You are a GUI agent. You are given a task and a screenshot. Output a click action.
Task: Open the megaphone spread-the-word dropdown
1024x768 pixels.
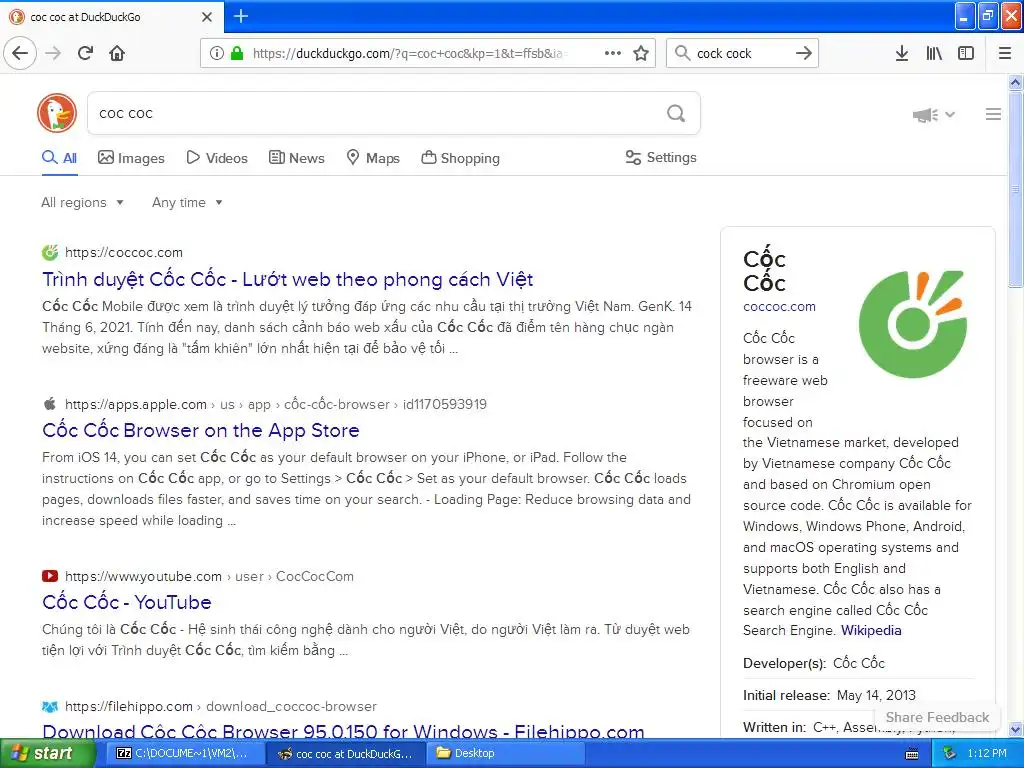[x=934, y=115]
